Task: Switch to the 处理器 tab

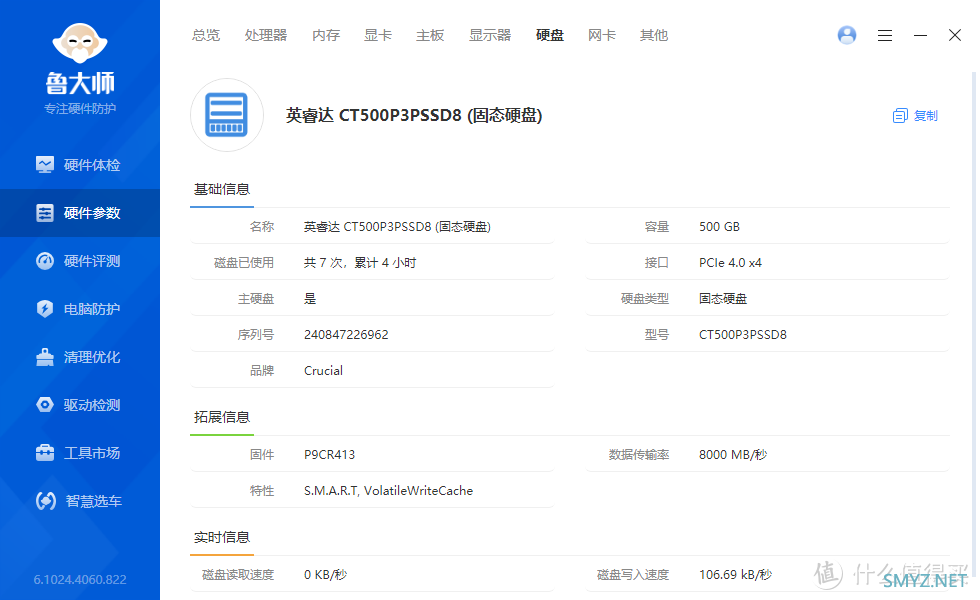Action: click(x=266, y=35)
